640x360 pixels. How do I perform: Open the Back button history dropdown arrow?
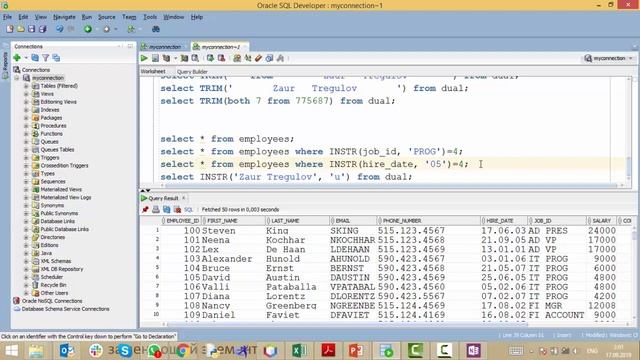[x=97, y=29]
